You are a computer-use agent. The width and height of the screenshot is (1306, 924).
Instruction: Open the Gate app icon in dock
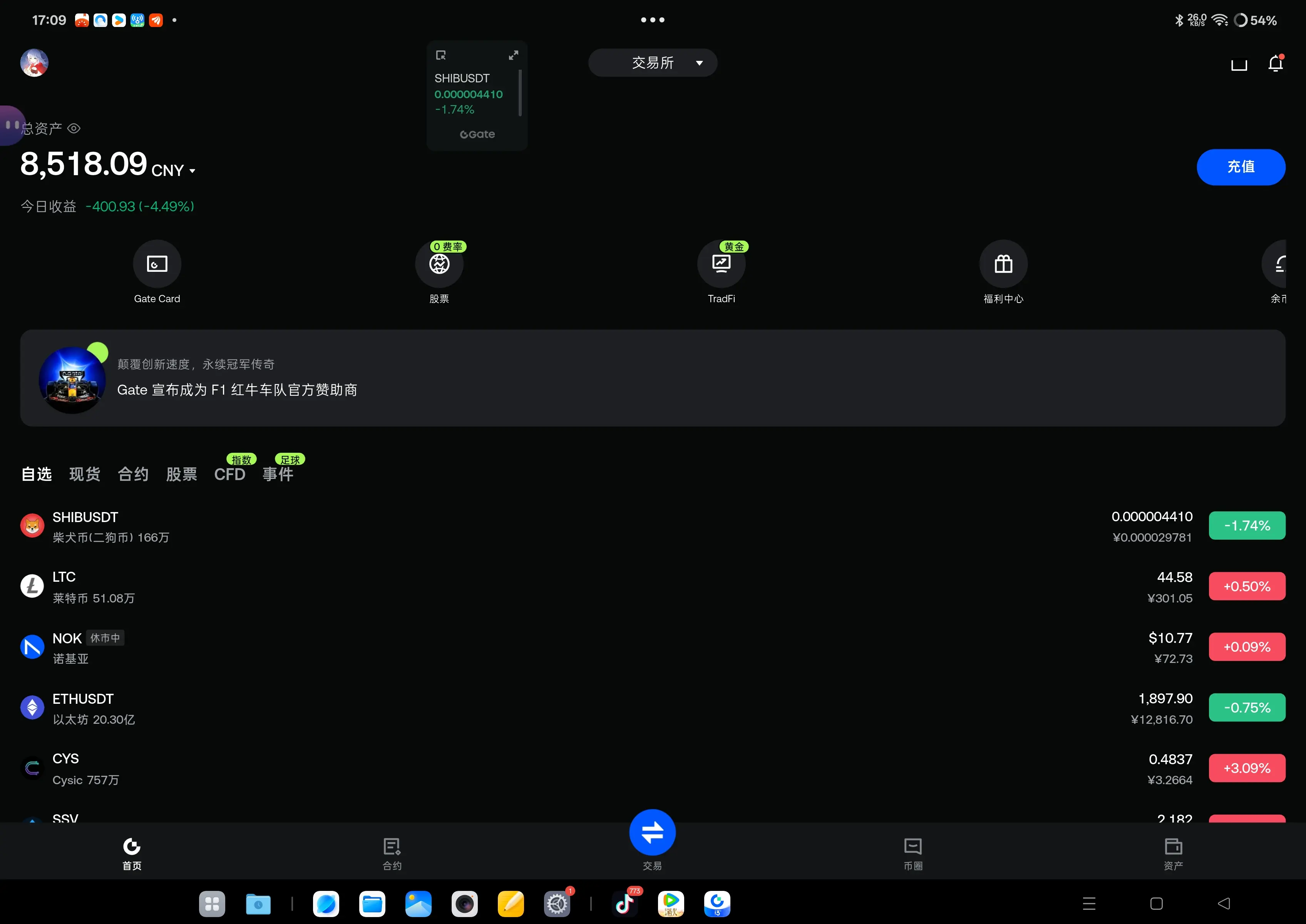717,904
